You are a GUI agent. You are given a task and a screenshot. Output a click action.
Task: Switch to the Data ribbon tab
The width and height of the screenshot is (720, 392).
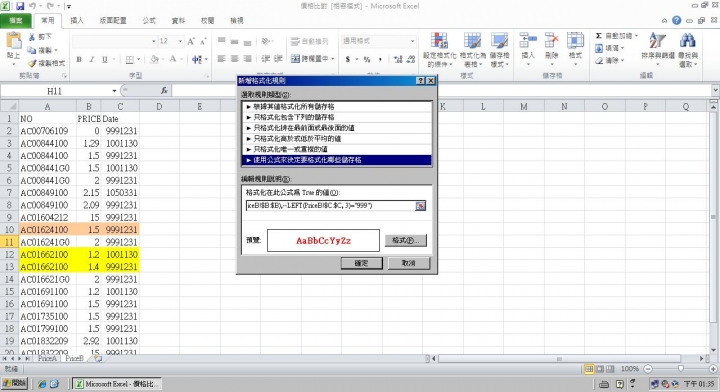(x=178, y=21)
